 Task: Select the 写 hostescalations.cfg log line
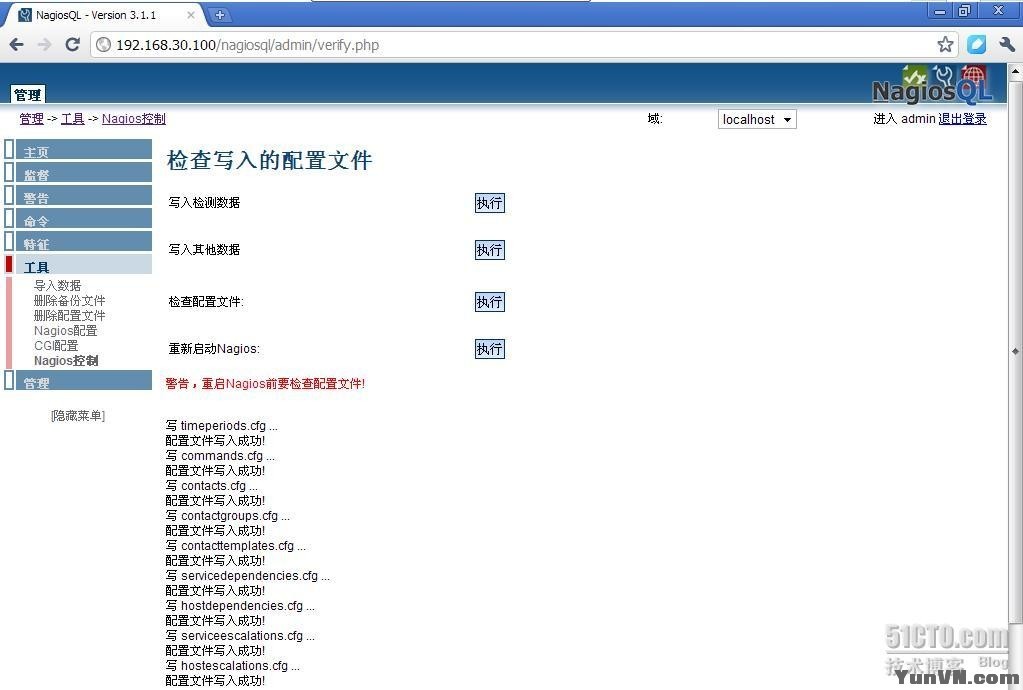(x=232, y=666)
